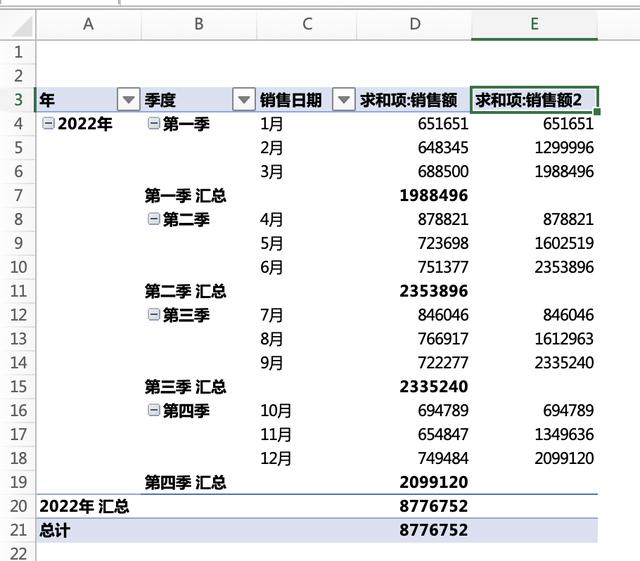Click the 第一季 汇总 subtotal value 1988496
This screenshot has width=640, height=561.
(432, 195)
